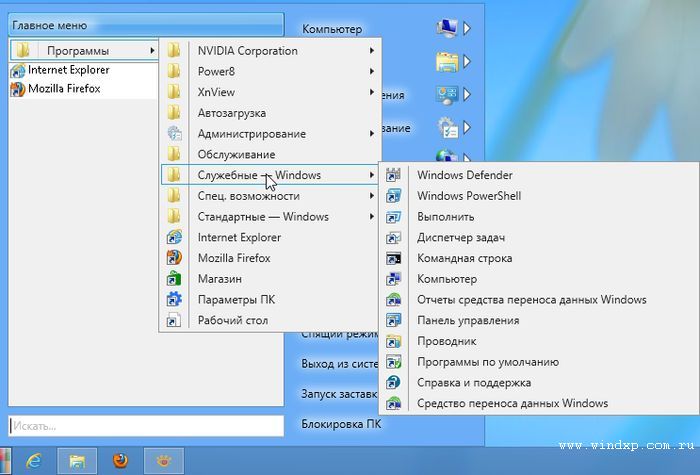
Task: Open the Магазин store icon
Action: coord(174,279)
